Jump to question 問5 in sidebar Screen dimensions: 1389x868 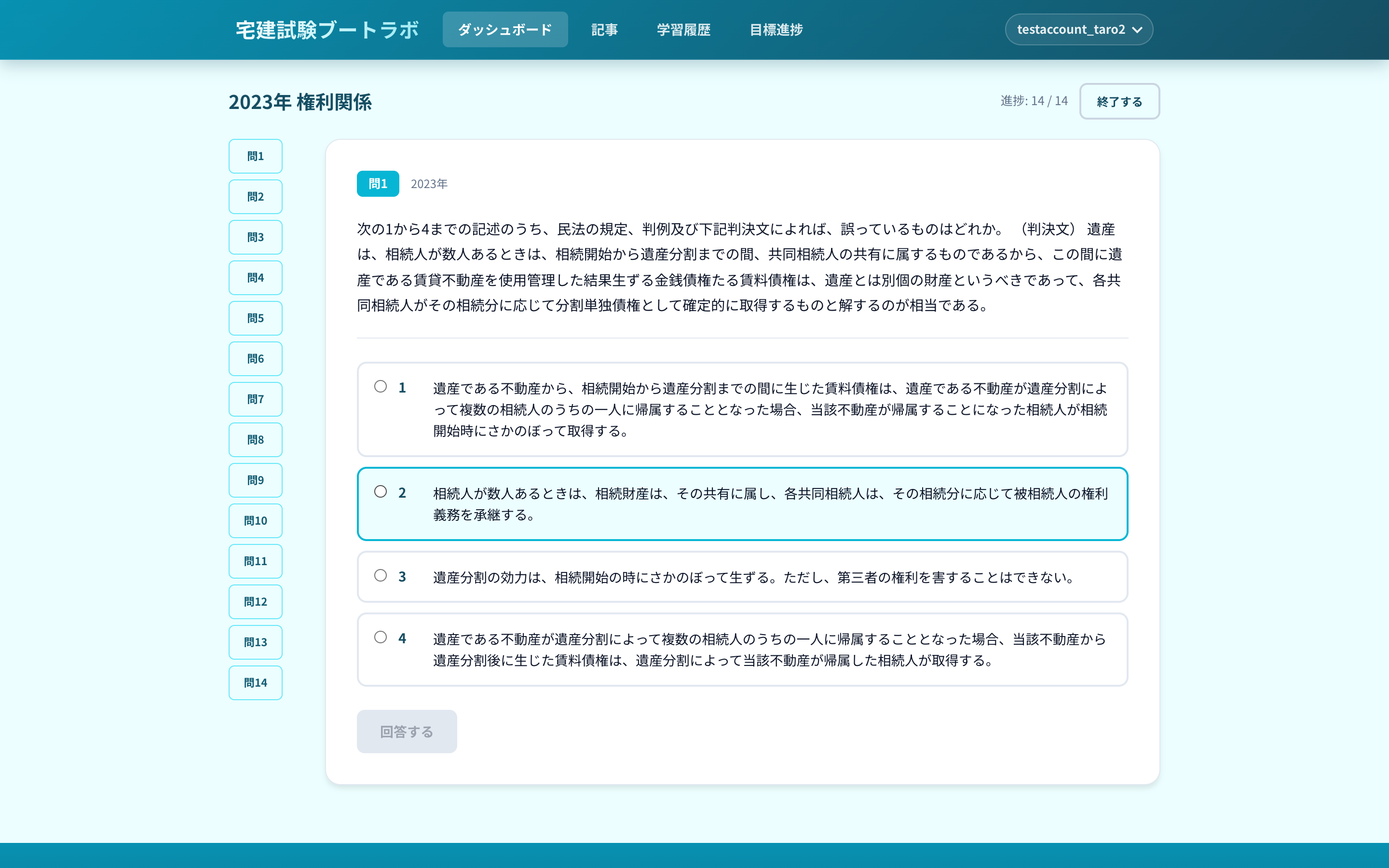click(256, 318)
